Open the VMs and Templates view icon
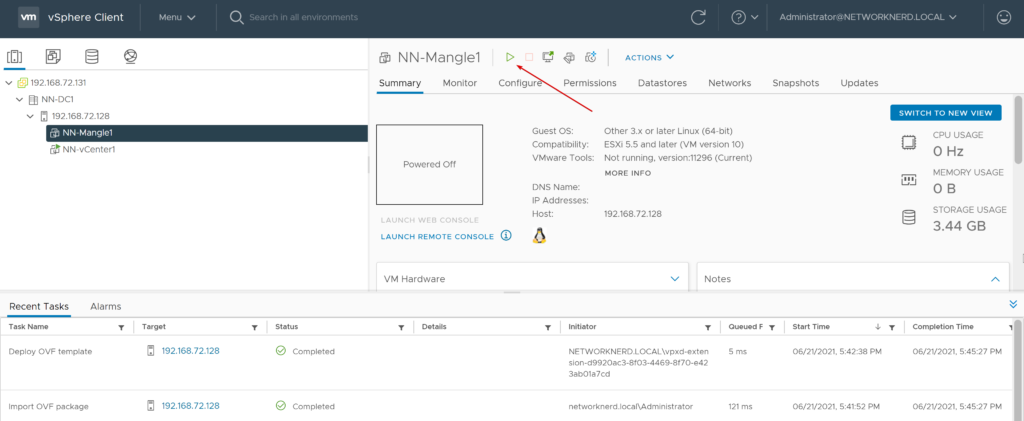The image size is (1024, 421). click(x=53, y=57)
